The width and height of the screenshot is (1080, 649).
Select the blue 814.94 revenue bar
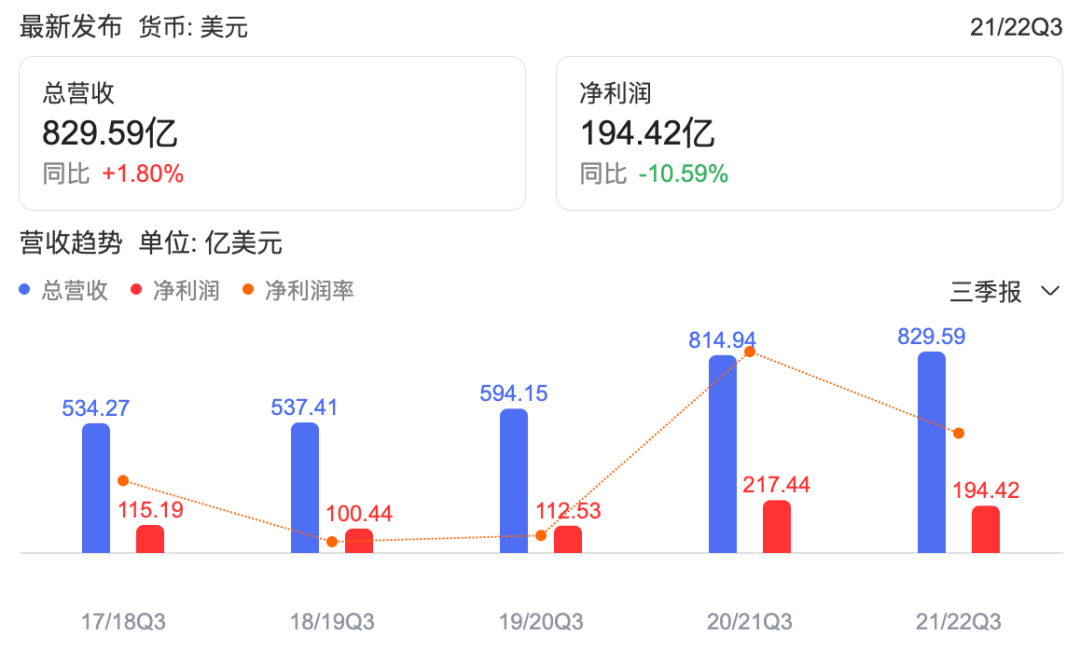click(x=723, y=454)
